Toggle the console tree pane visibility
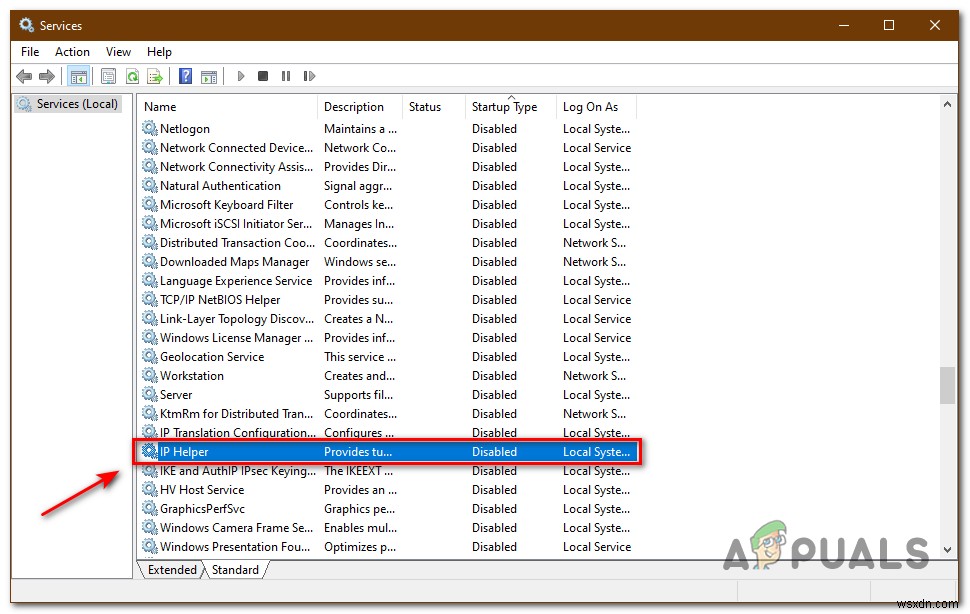 [79, 75]
